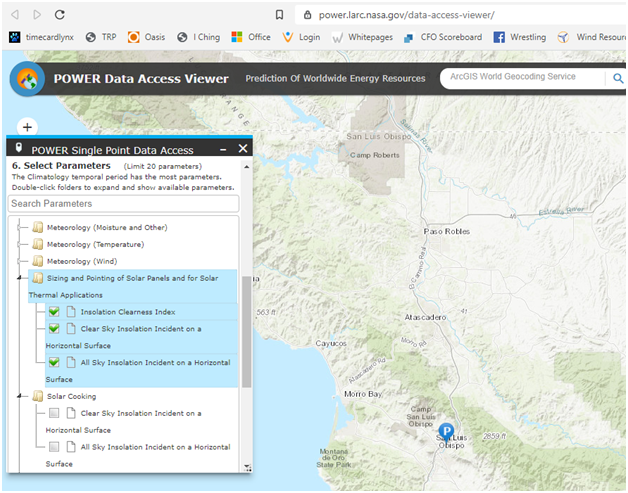
Task: Select Meteorology (Wind) tree label
Action: pos(82,261)
